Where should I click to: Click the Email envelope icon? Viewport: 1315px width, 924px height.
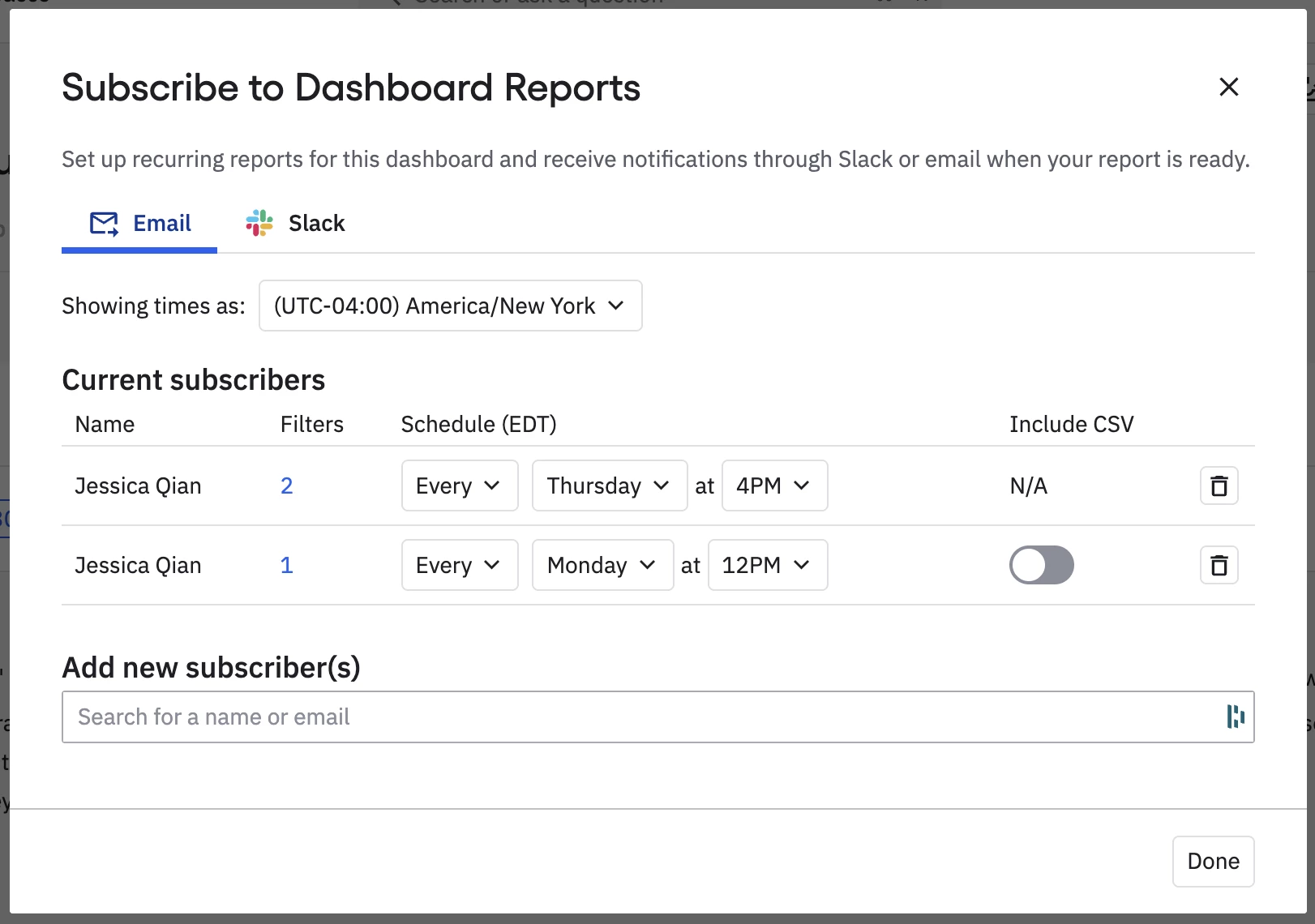[x=104, y=223]
